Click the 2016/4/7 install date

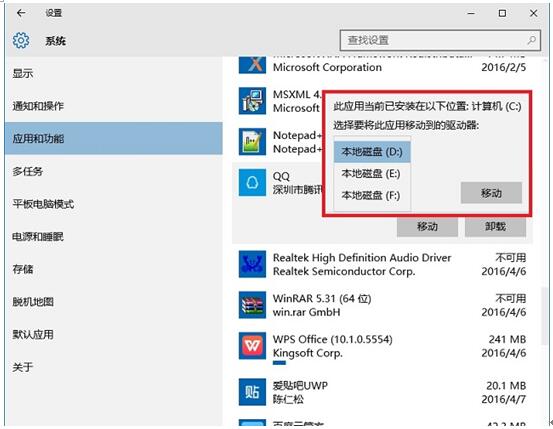coord(504,399)
